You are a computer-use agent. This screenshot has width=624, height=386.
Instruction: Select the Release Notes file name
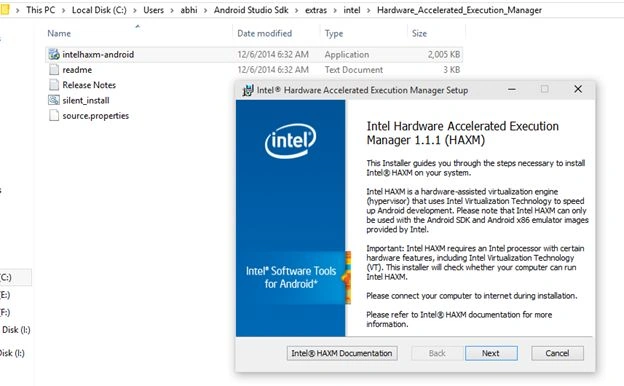click(89, 85)
